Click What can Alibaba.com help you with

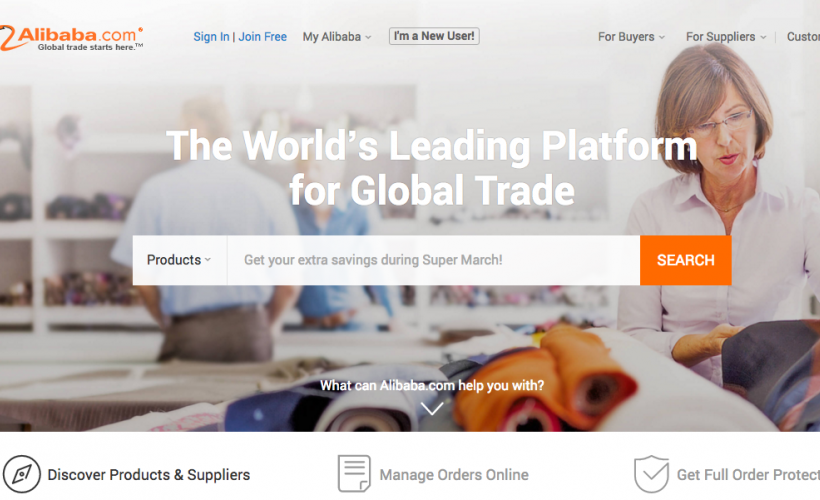point(432,385)
